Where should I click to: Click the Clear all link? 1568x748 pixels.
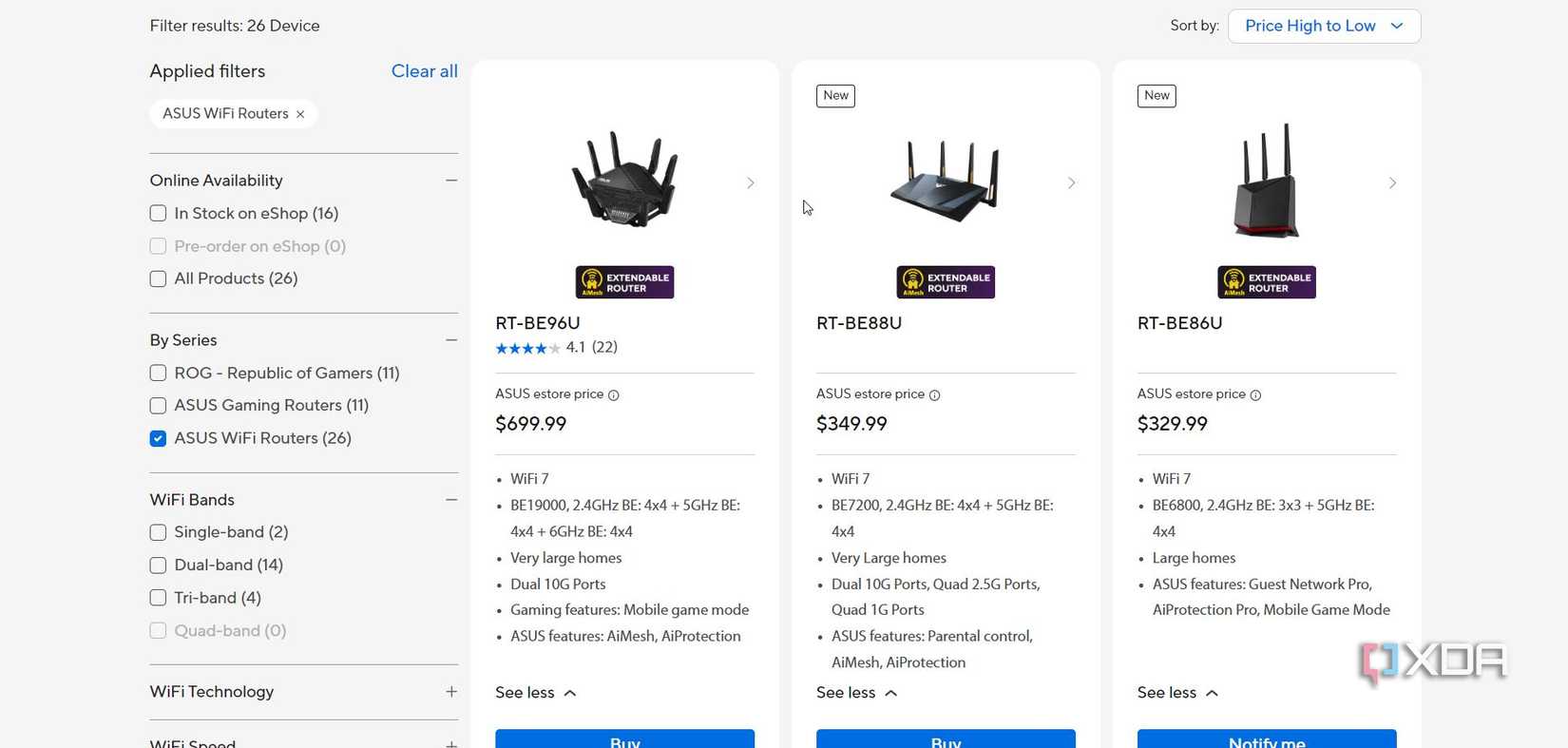click(424, 70)
